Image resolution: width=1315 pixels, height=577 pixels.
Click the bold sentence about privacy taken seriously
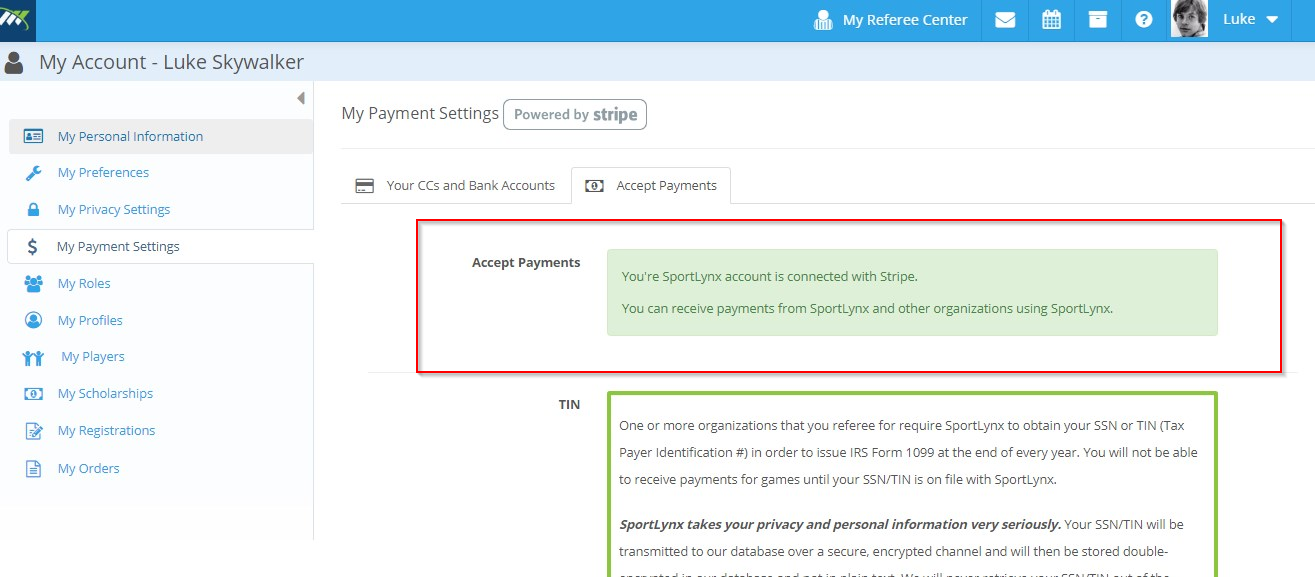(840, 524)
